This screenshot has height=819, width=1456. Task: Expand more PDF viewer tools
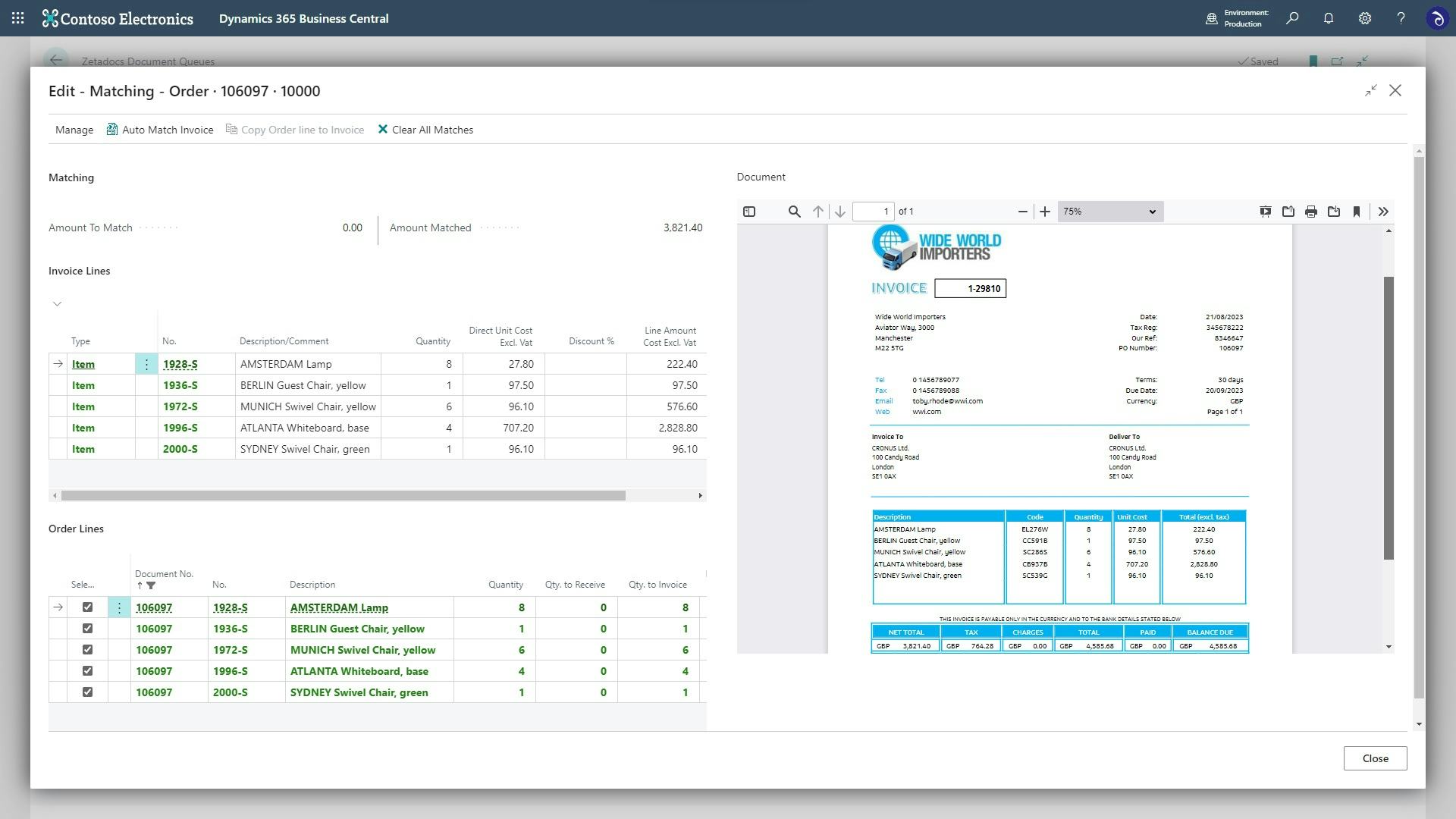coord(1382,212)
